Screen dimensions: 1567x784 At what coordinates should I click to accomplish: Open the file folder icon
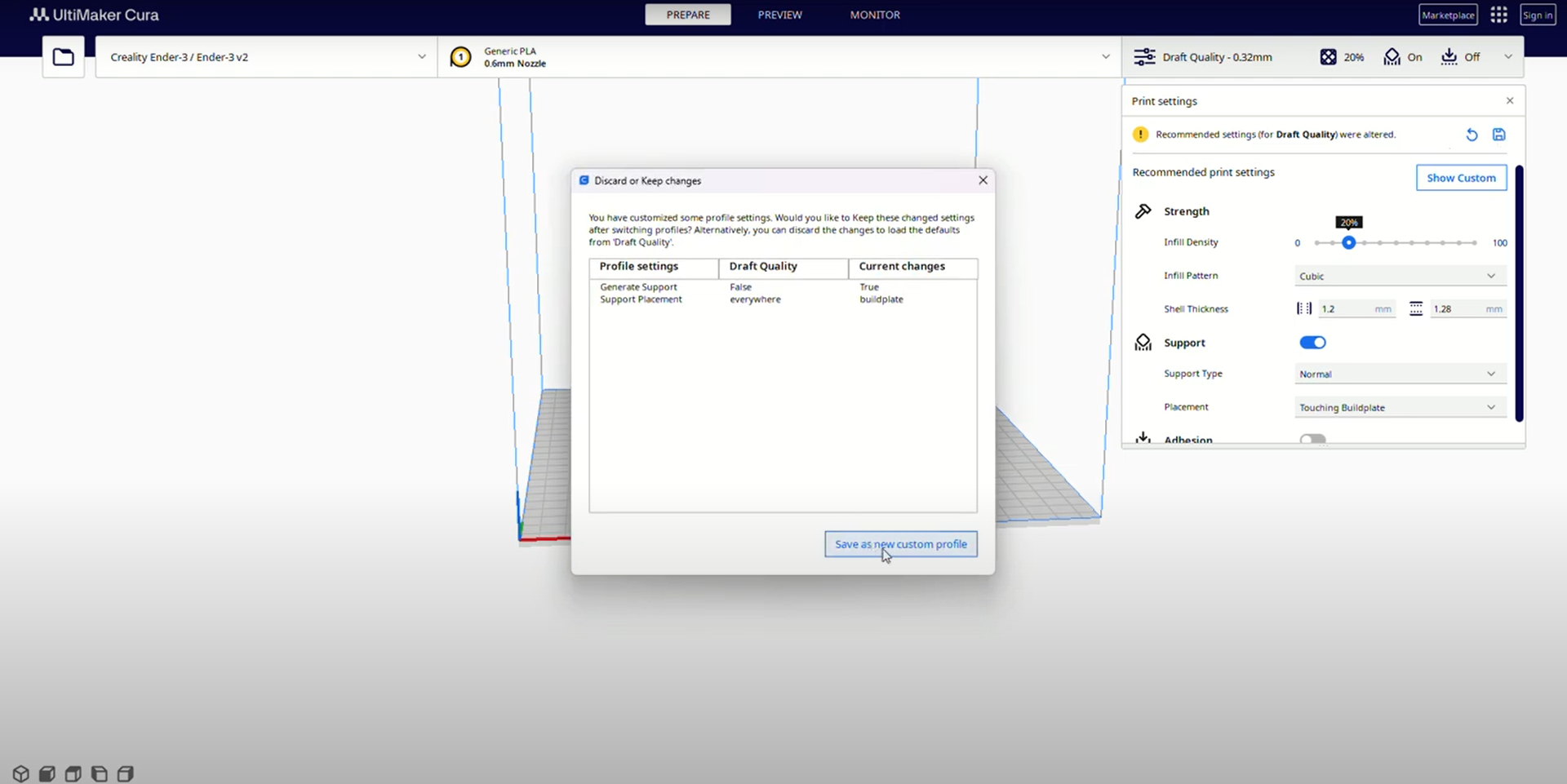(x=63, y=57)
